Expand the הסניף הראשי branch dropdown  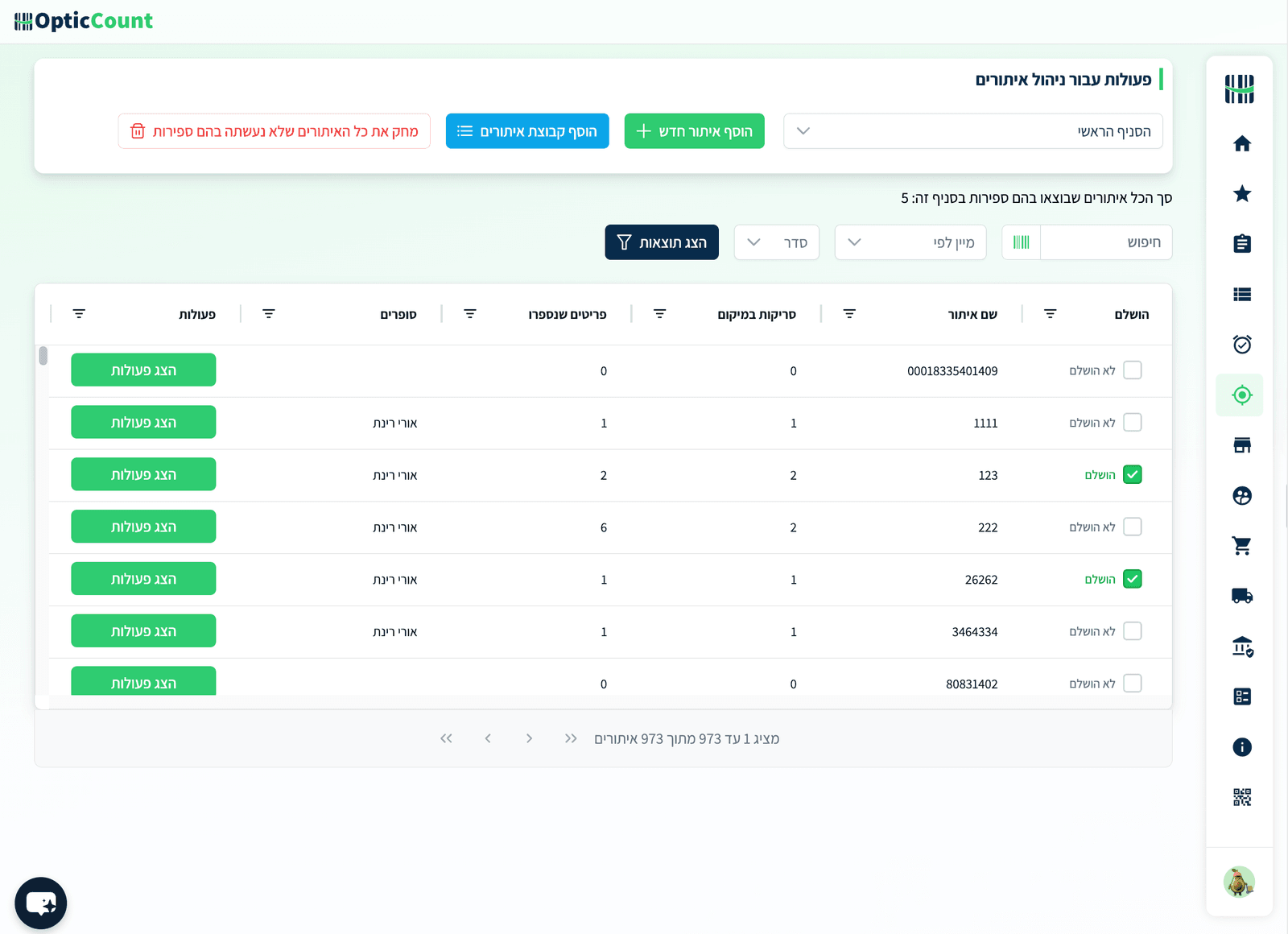pos(972,131)
